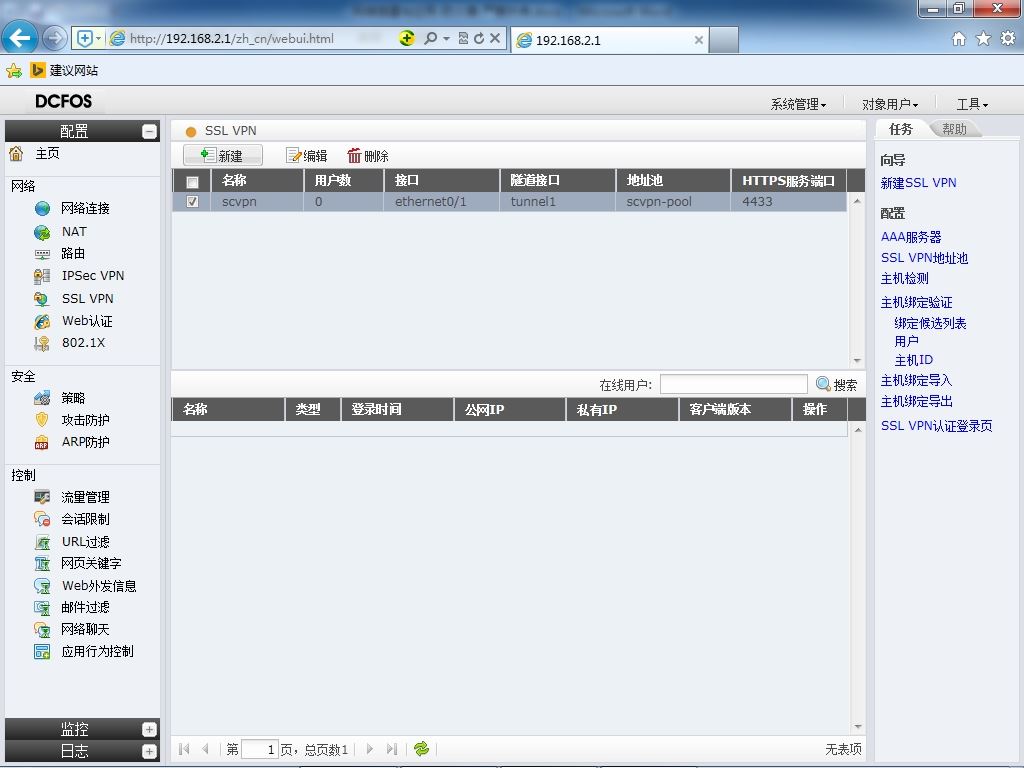
Task: Select the scvpn-pool cell
Action: point(673,202)
